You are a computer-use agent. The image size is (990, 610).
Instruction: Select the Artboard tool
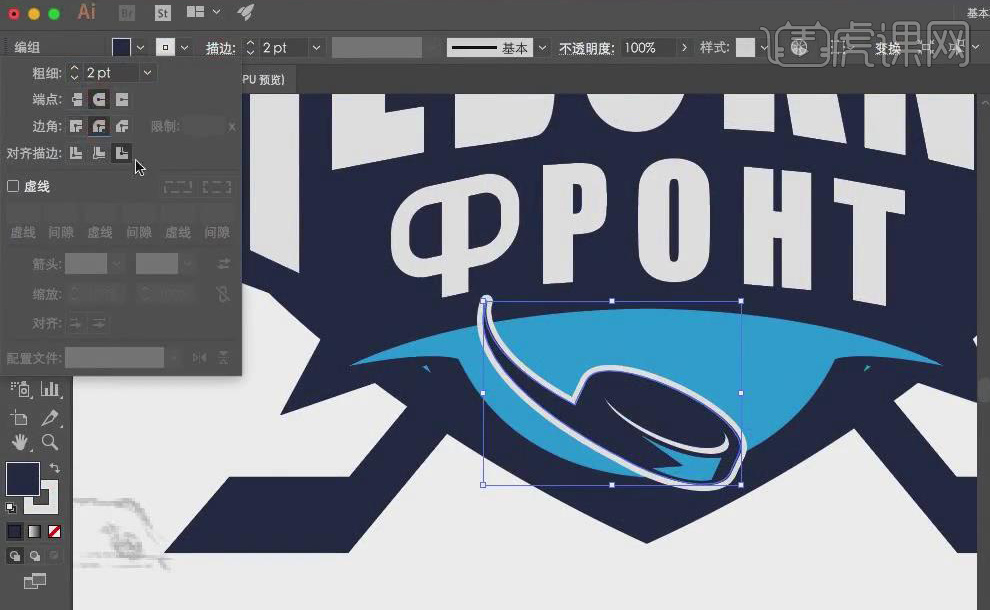point(20,417)
